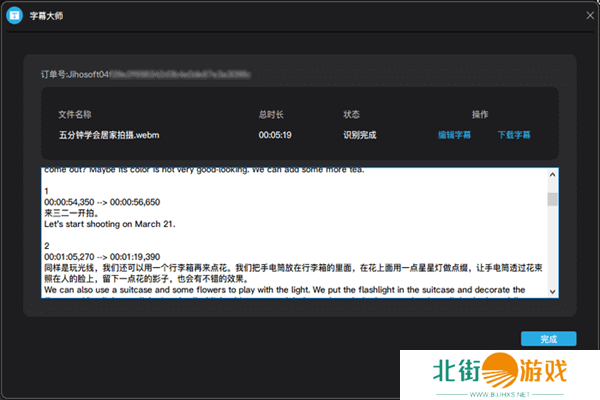Image resolution: width=600 pixels, height=400 pixels.
Task: Click the subtitle box scrollbar thumb
Action: [552, 198]
